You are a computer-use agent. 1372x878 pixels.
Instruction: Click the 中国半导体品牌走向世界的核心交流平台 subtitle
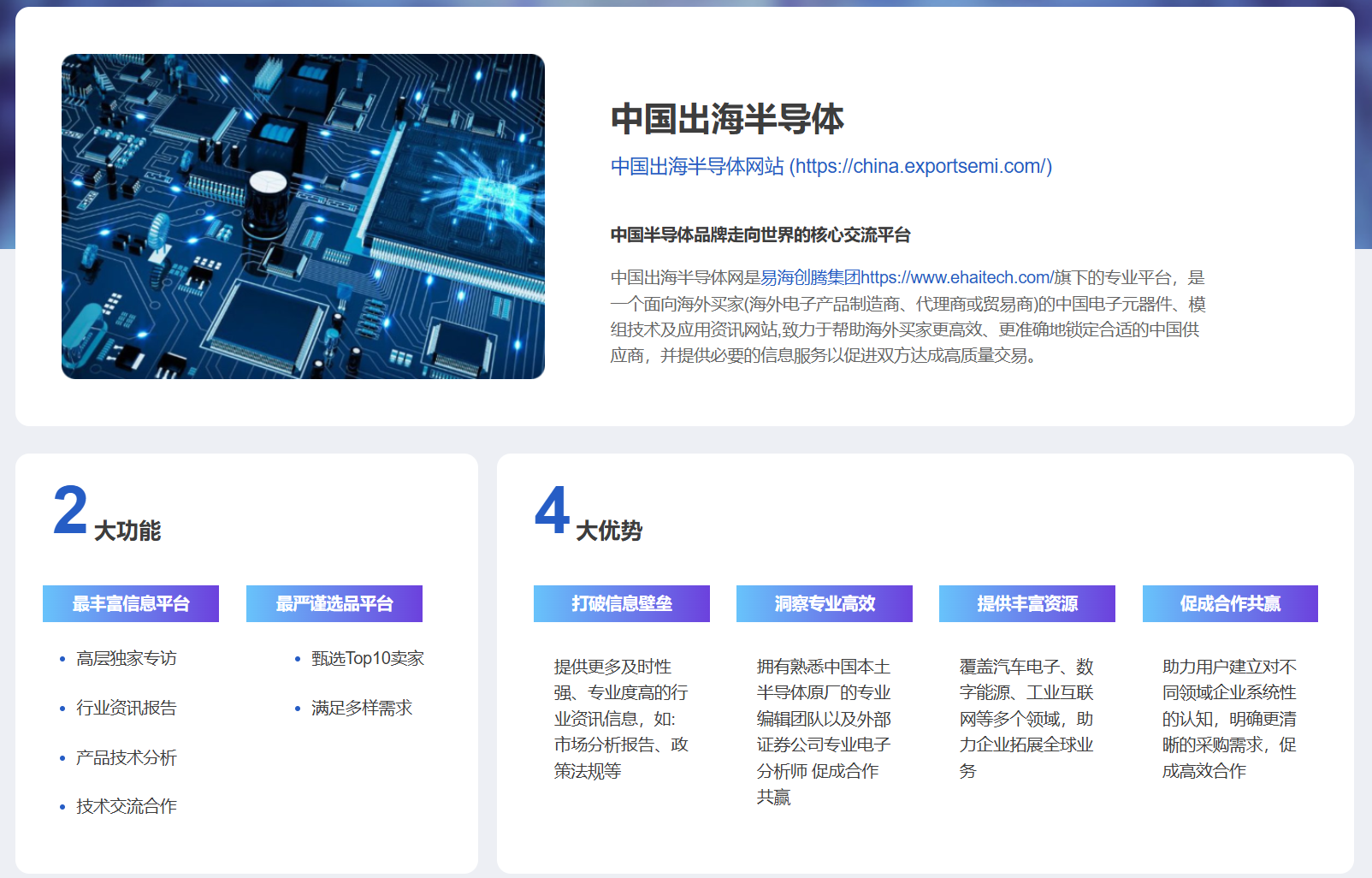[x=760, y=235]
